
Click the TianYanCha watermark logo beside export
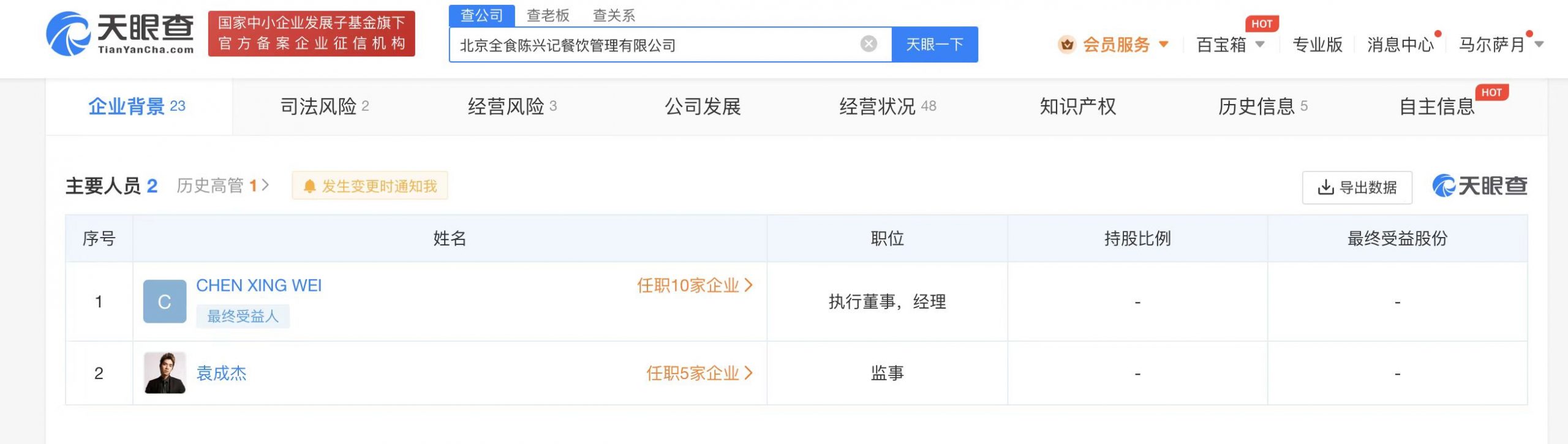click(1479, 186)
